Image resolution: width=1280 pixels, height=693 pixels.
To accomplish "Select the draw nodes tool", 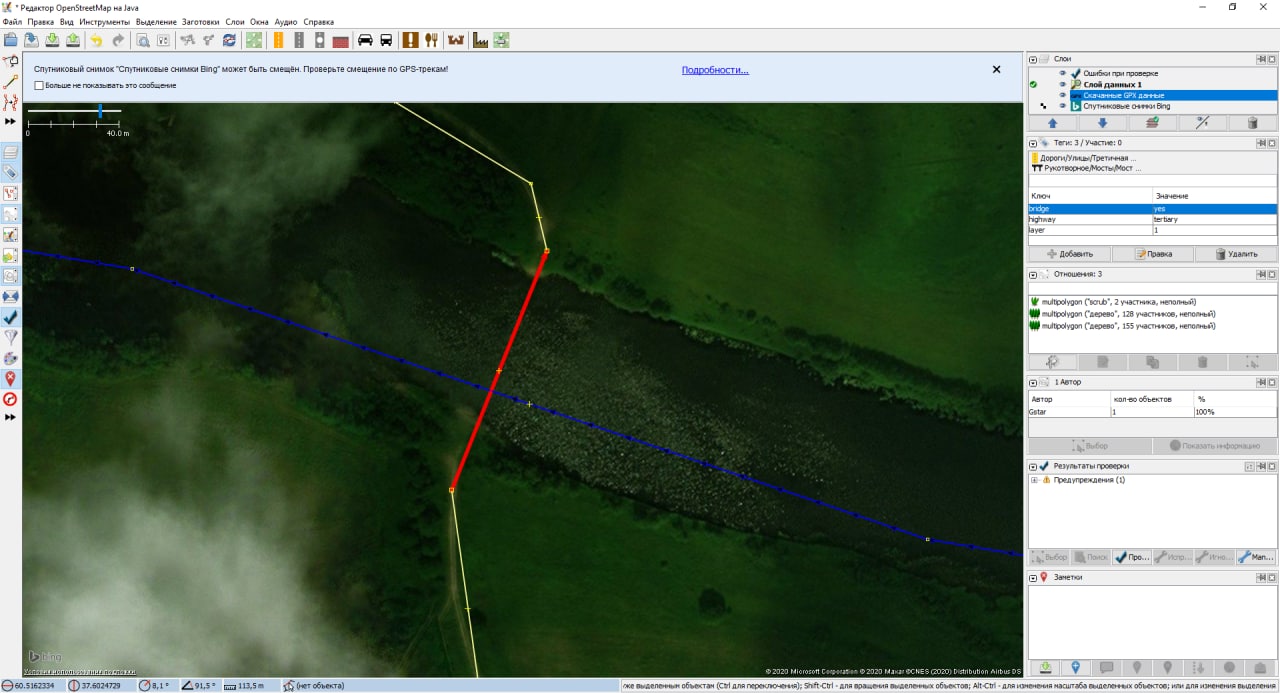I will (11, 82).
